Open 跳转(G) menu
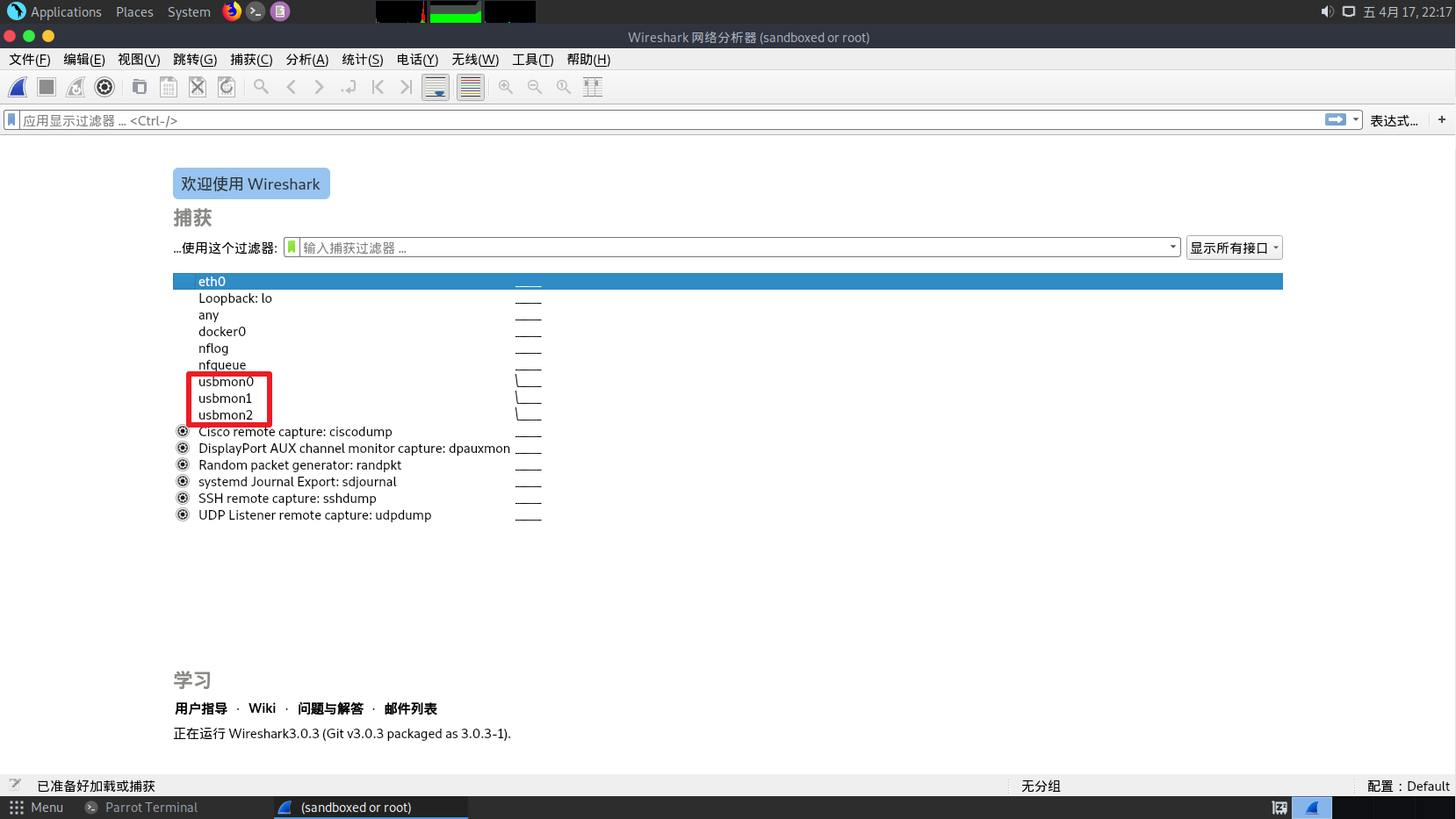 tap(195, 60)
